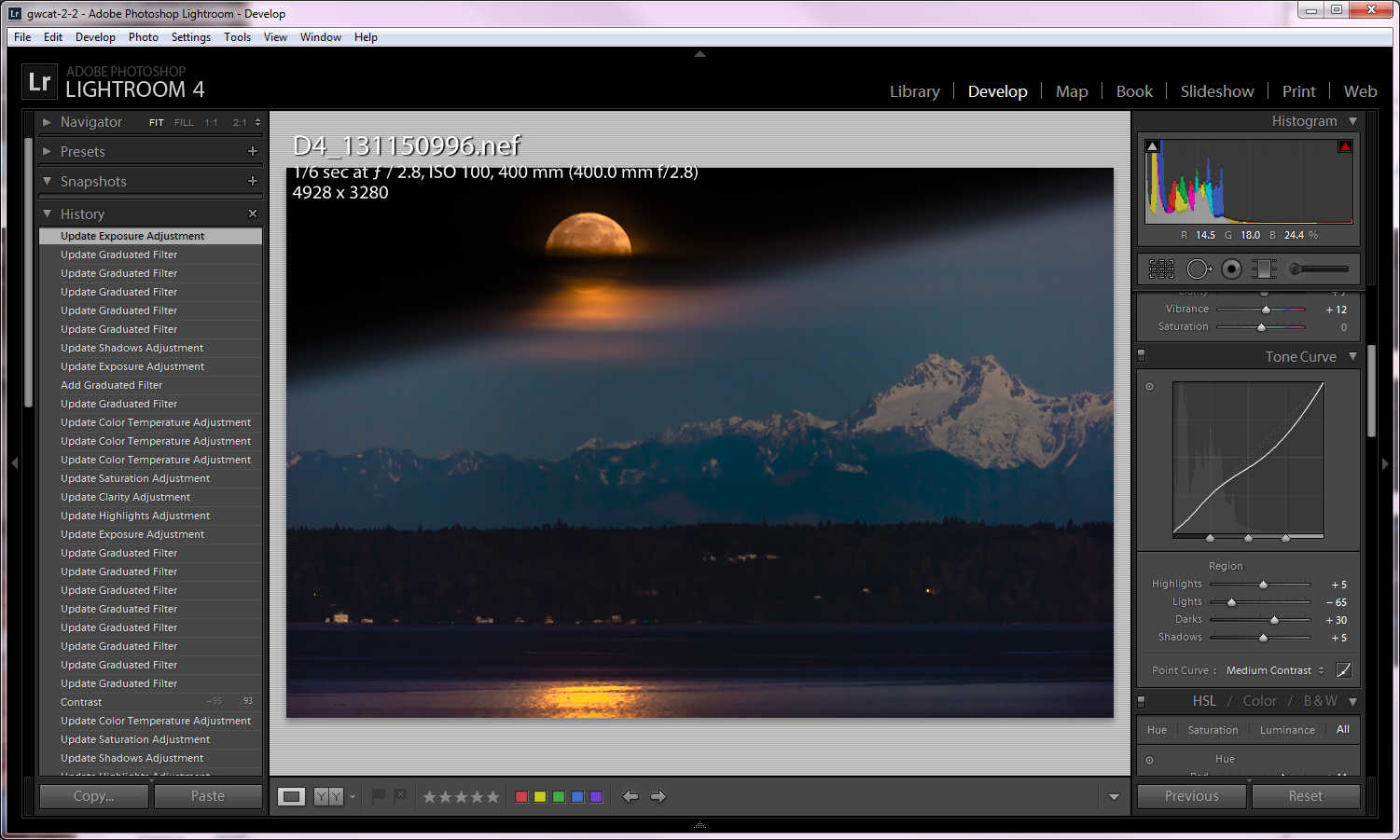Click the Reset button

point(1306,796)
